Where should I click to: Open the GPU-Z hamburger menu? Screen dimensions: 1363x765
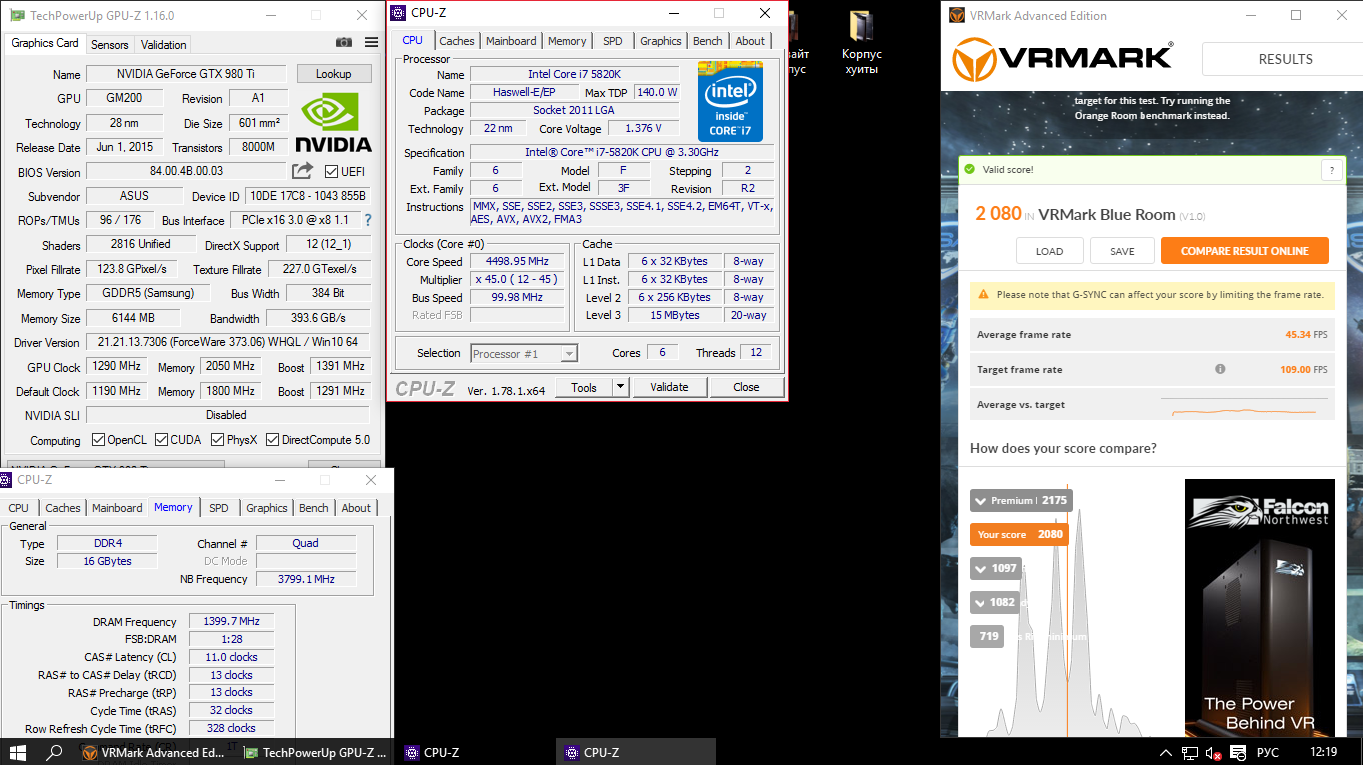pyautogui.click(x=372, y=42)
